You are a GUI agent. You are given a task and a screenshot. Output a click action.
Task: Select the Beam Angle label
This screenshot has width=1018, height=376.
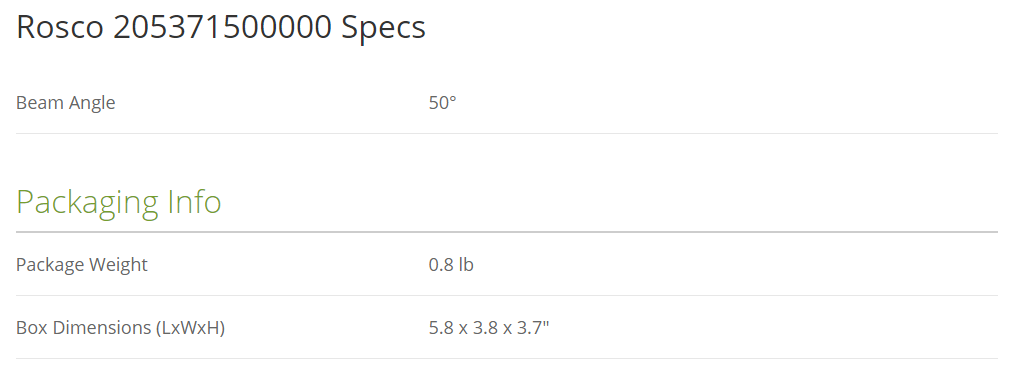(66, 103)
